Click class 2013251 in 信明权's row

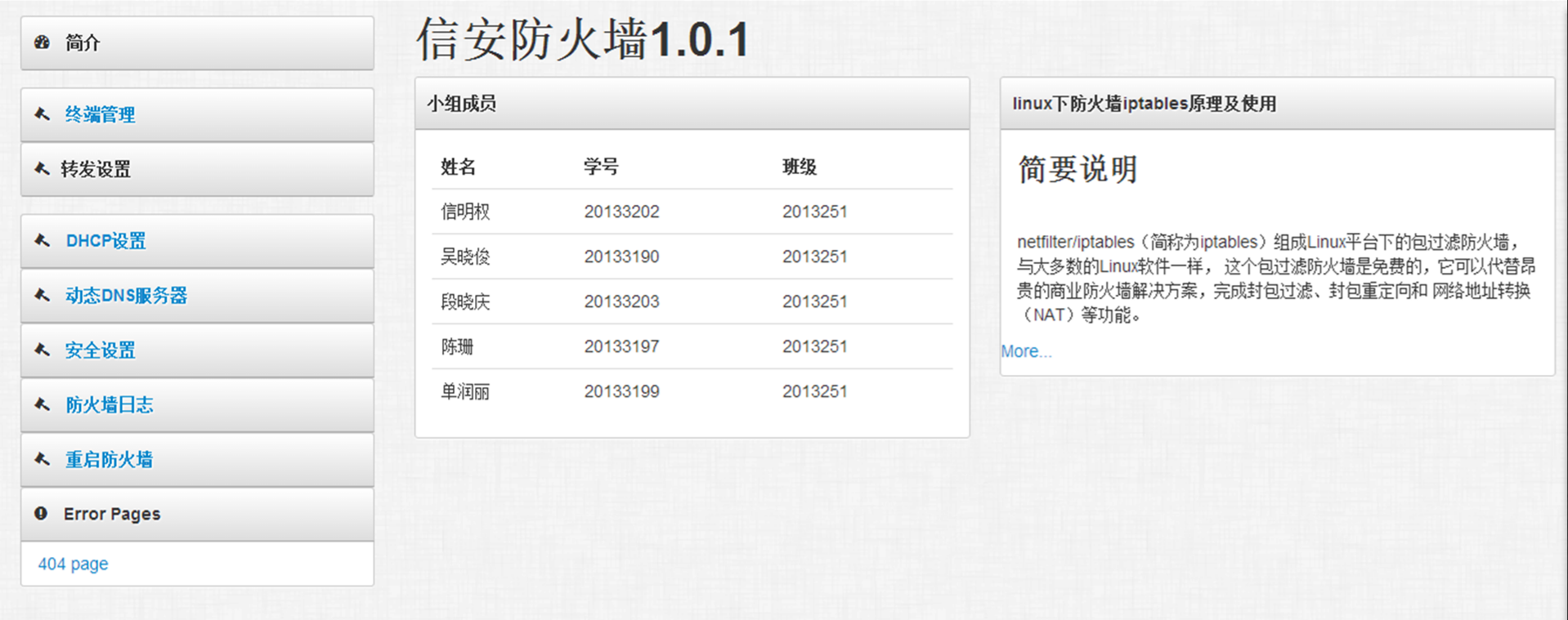click(815, 212)
